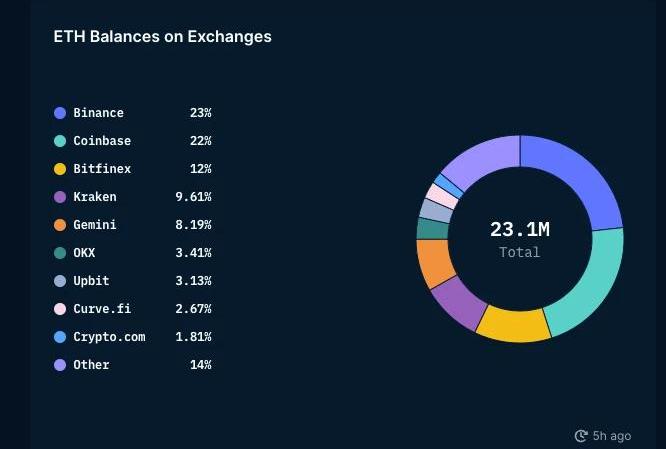This screenshot has height=449, width=666.
Task: Click the Kraken purple legend dot
Action: 60,197
